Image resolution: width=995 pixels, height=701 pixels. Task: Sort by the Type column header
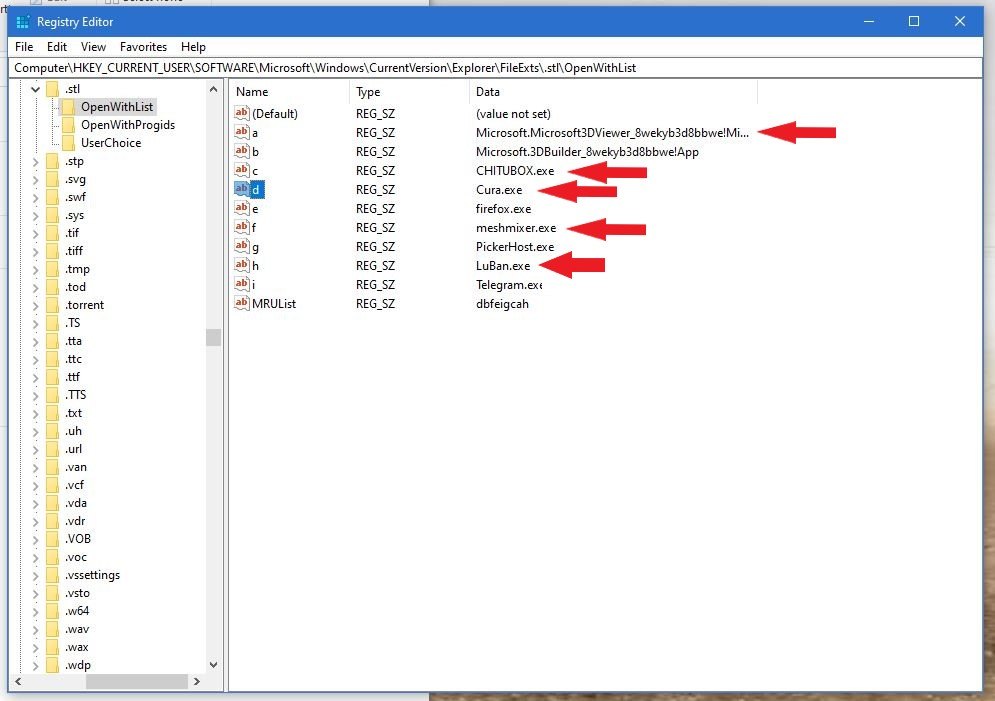(409, 92)
